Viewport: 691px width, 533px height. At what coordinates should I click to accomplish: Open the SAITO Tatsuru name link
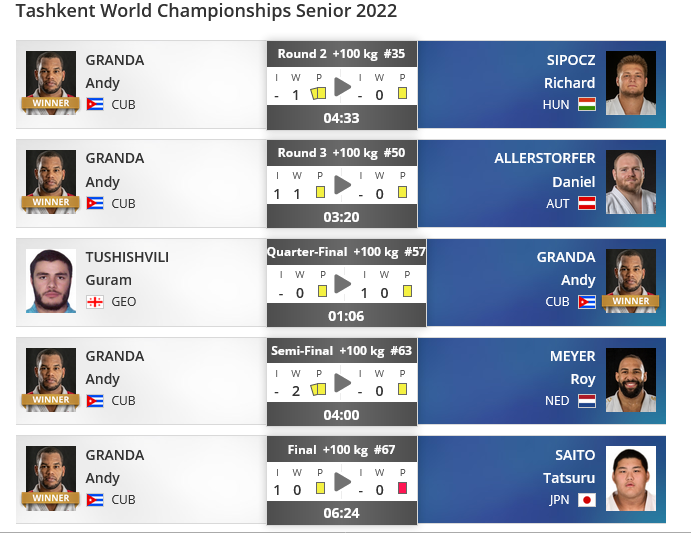click(569, 466)
